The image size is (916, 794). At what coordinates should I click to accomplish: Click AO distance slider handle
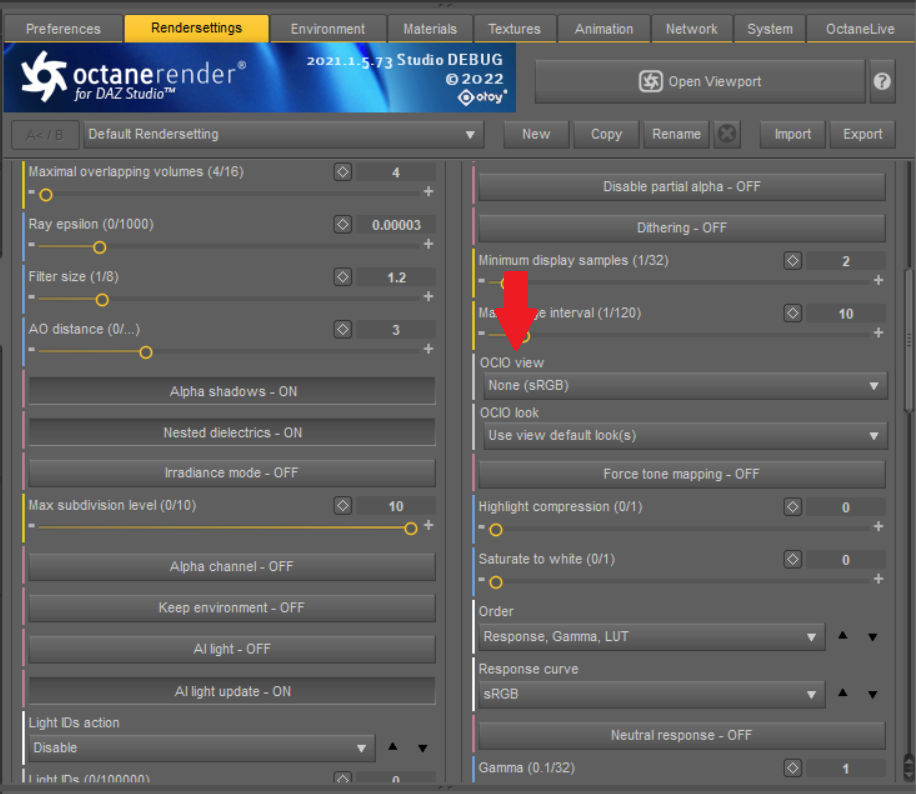coord(146,352)
